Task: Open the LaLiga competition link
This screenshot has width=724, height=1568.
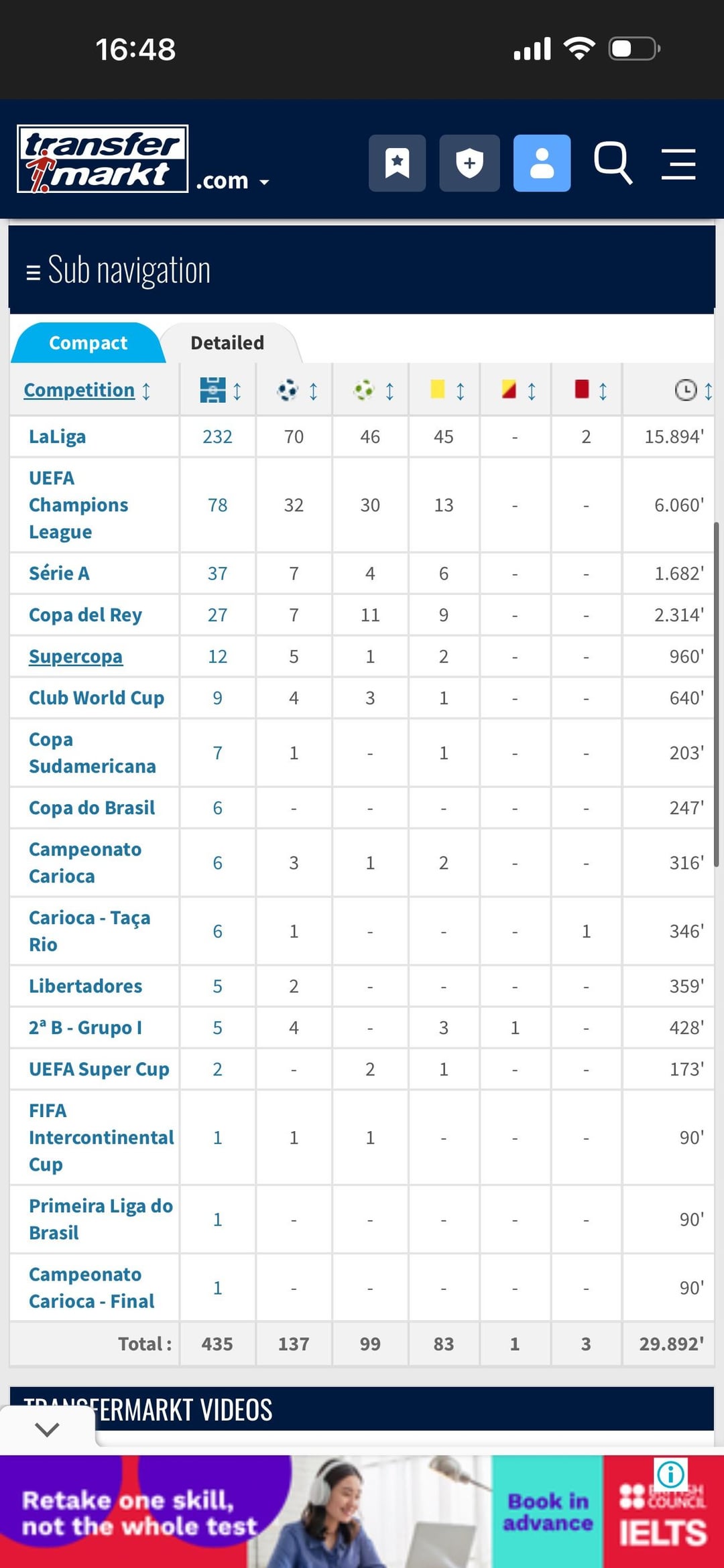Action: click(x=58, y=437)
